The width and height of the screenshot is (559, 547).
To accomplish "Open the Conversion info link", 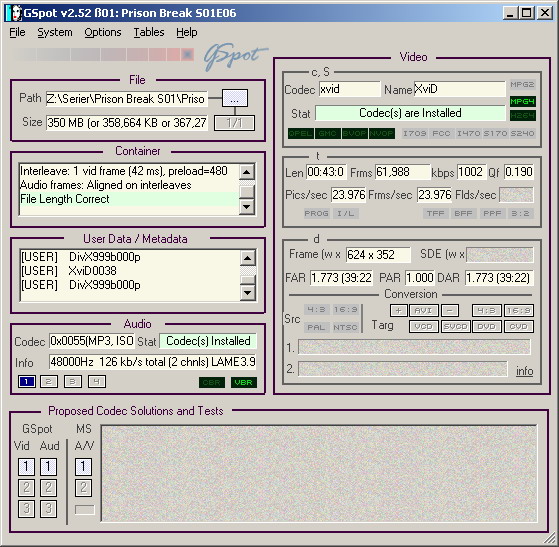I will point(524,371).
